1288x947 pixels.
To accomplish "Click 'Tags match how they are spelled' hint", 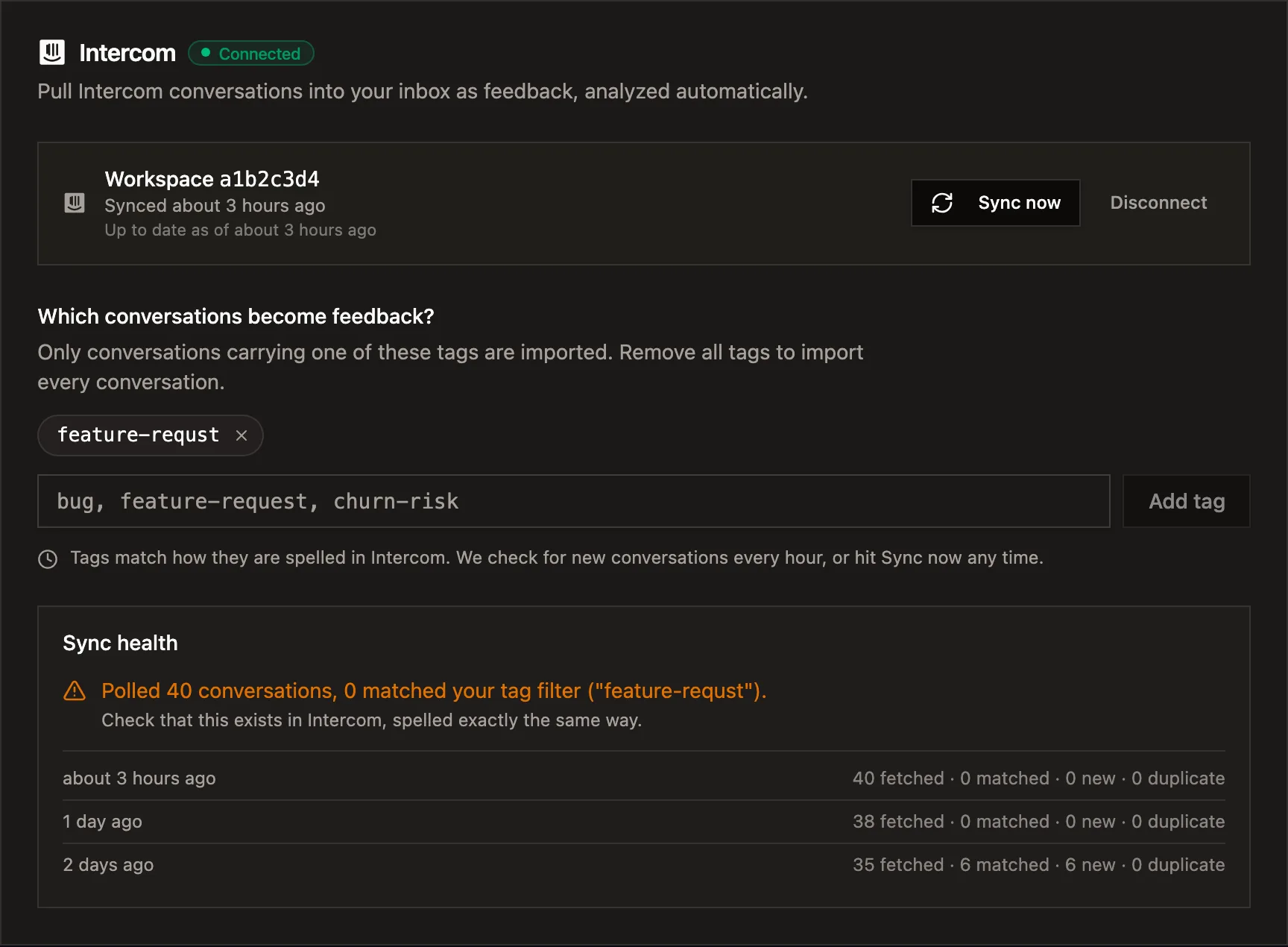I will pyautogui.click(x=557, y=558).
